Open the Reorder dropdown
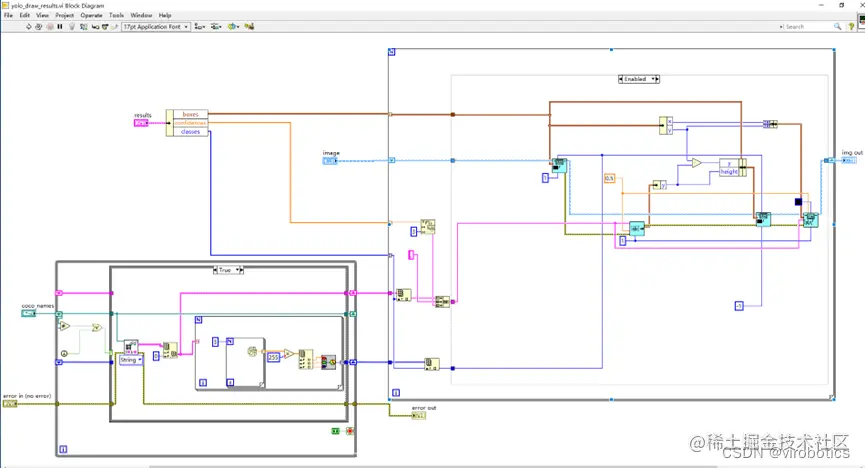The height and width of the screenshot is (468, 865). tap(233, 26)
